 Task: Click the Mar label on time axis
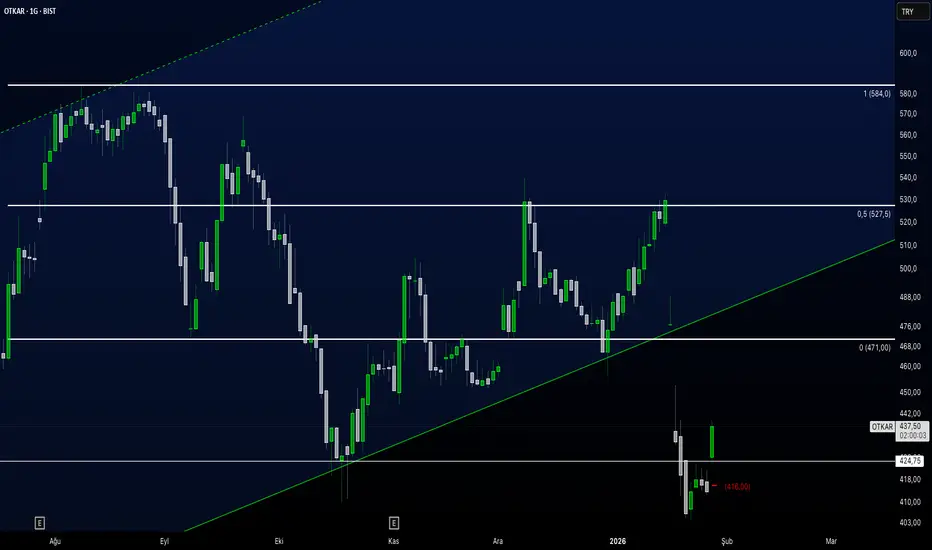point(831,541)
